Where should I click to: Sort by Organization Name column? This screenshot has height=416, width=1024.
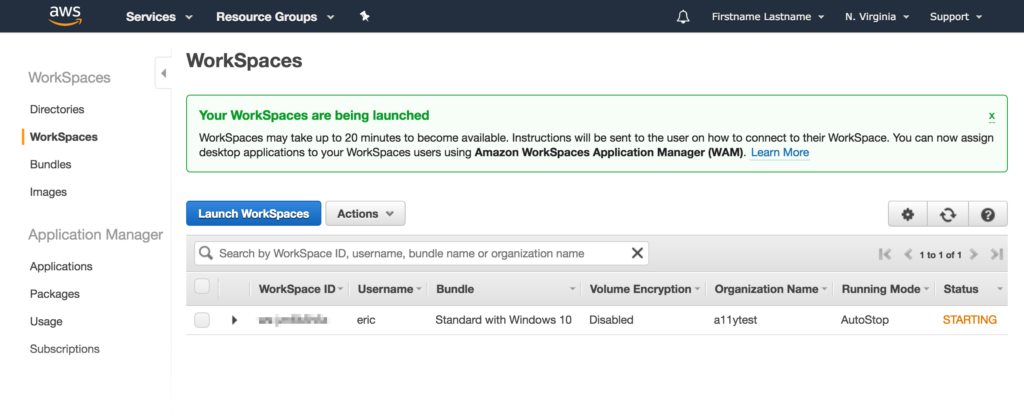(x=770, y=289)
